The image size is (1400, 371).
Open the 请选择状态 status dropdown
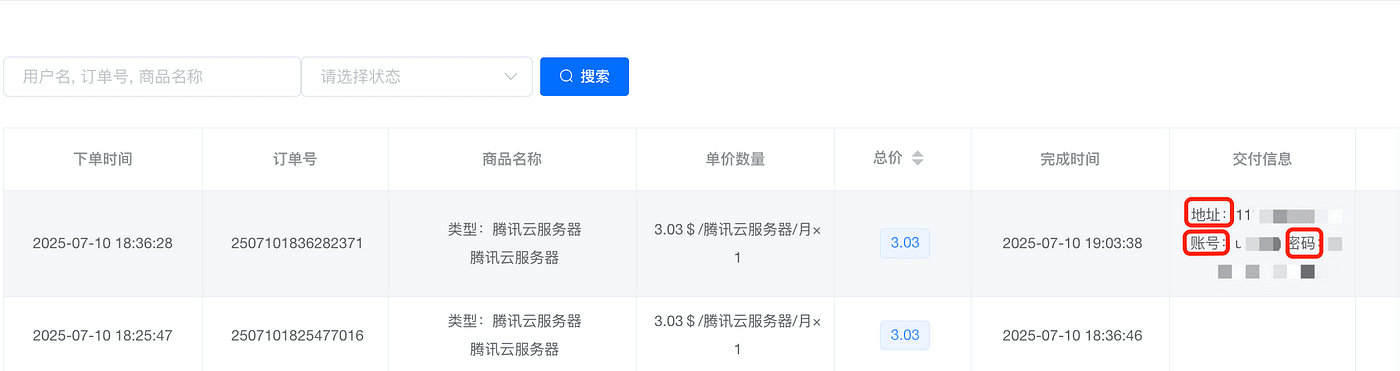click(416, 76)
